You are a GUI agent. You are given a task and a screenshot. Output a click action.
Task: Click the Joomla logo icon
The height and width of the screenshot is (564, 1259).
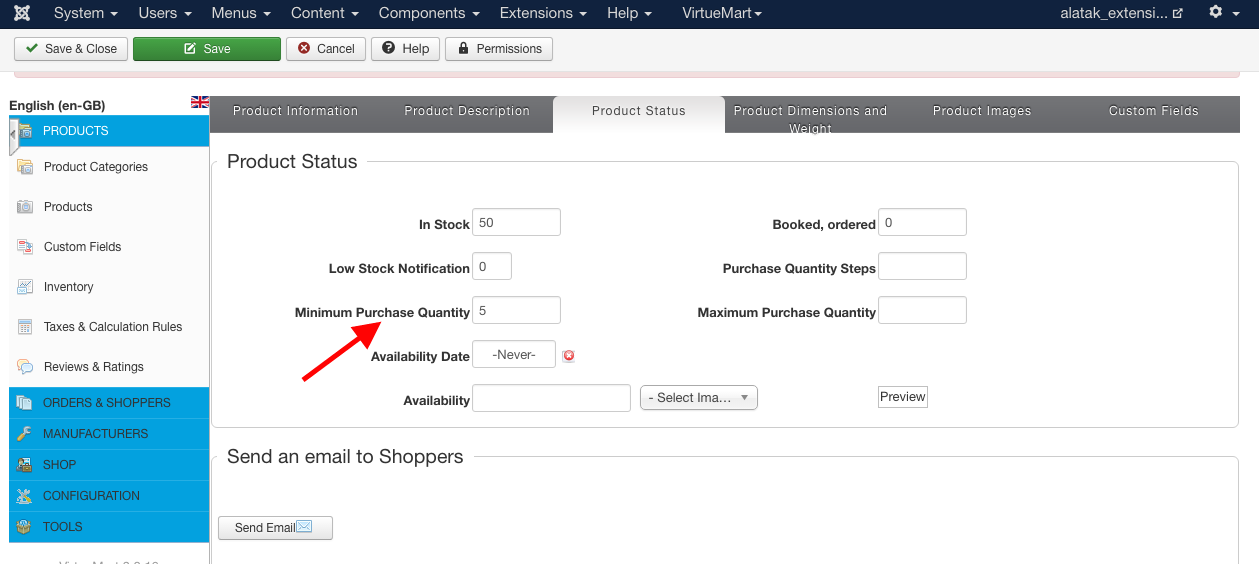22,13
